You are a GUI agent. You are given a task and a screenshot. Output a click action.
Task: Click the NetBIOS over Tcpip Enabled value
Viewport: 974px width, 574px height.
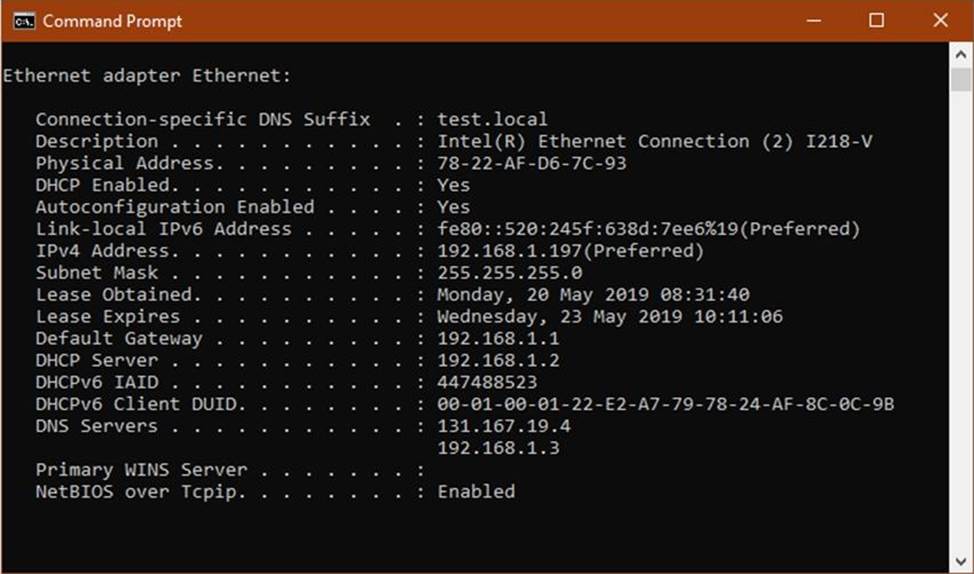tap(476, 492)
